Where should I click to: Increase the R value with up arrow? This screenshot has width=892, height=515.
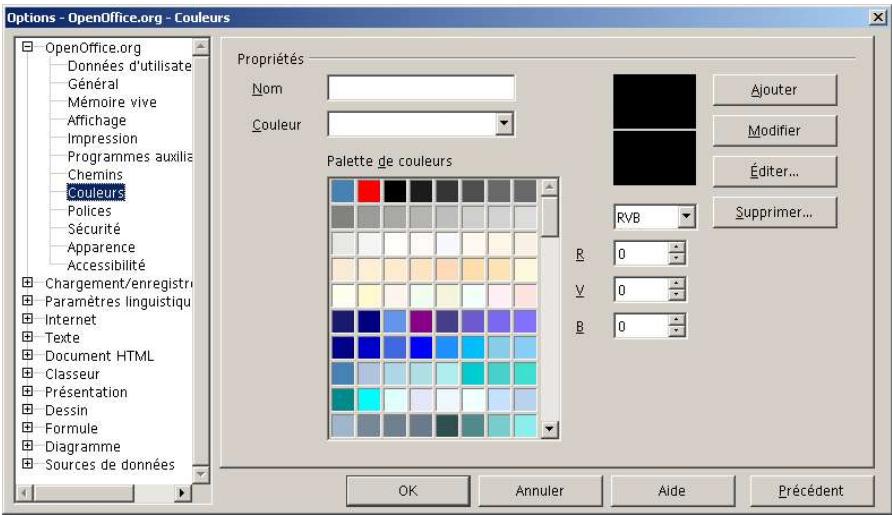(677, 248)
